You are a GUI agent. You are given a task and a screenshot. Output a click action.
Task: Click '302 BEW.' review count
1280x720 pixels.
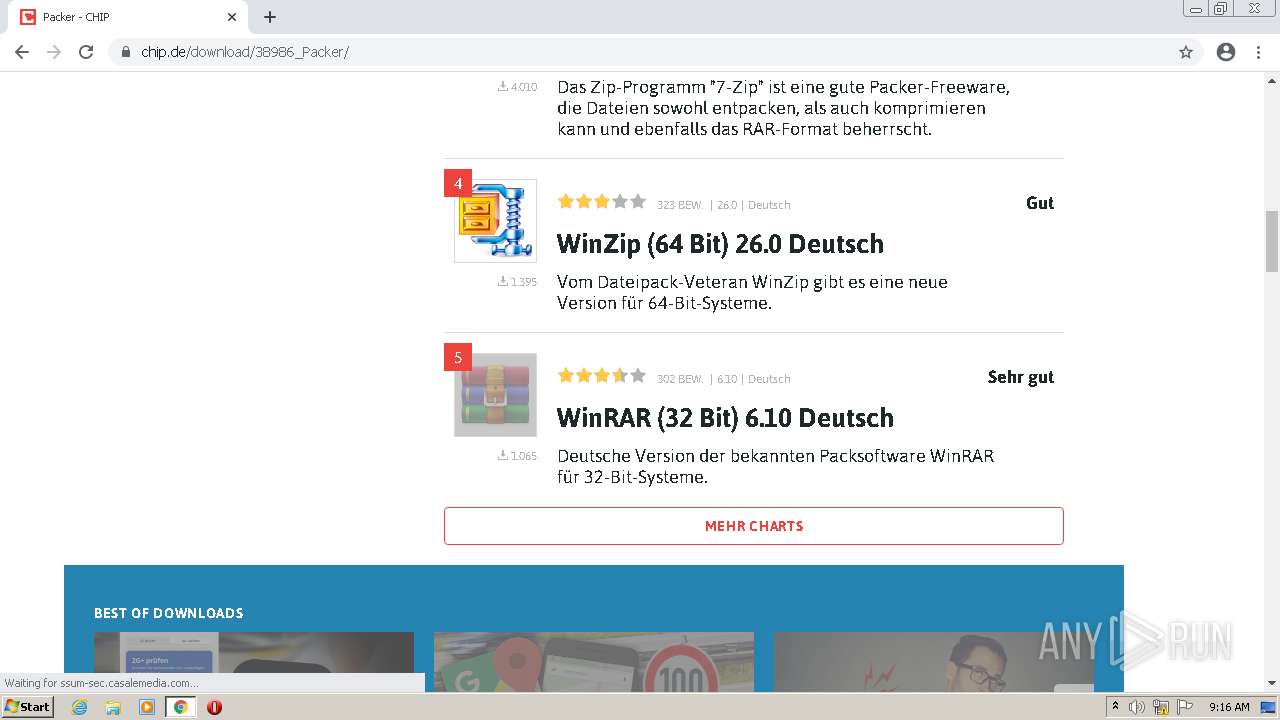click(x=680, y=379)
